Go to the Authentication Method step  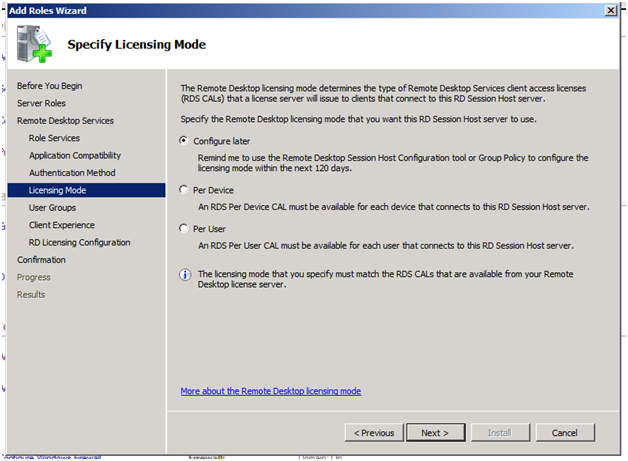72,173
